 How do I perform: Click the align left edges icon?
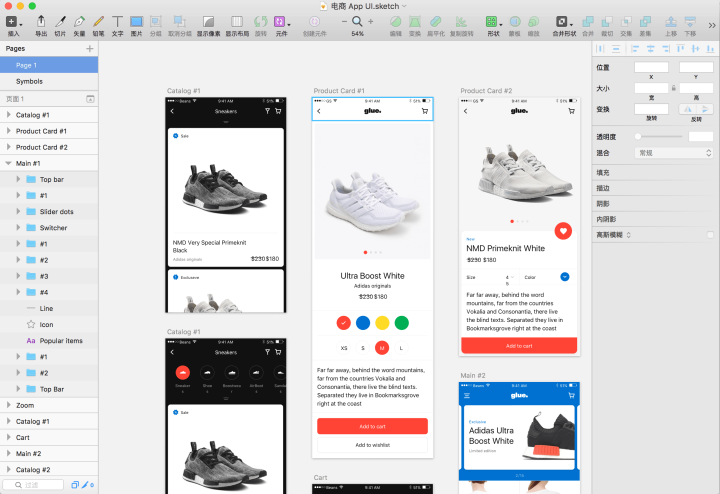click(x=635, y=48)
